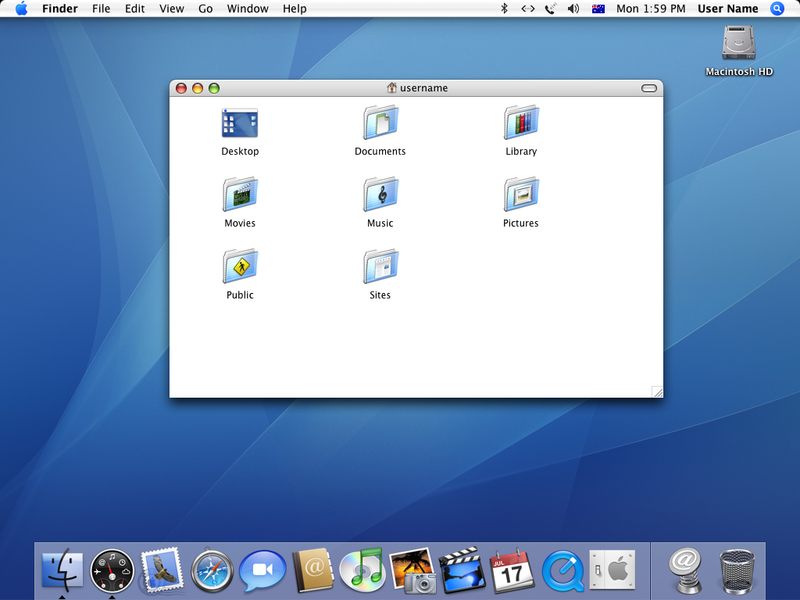Image resolution: width=800 pixels, height=600 pixels.
Task: Open the Help menu
Action: pyautogui.click(x=294, y=9)
